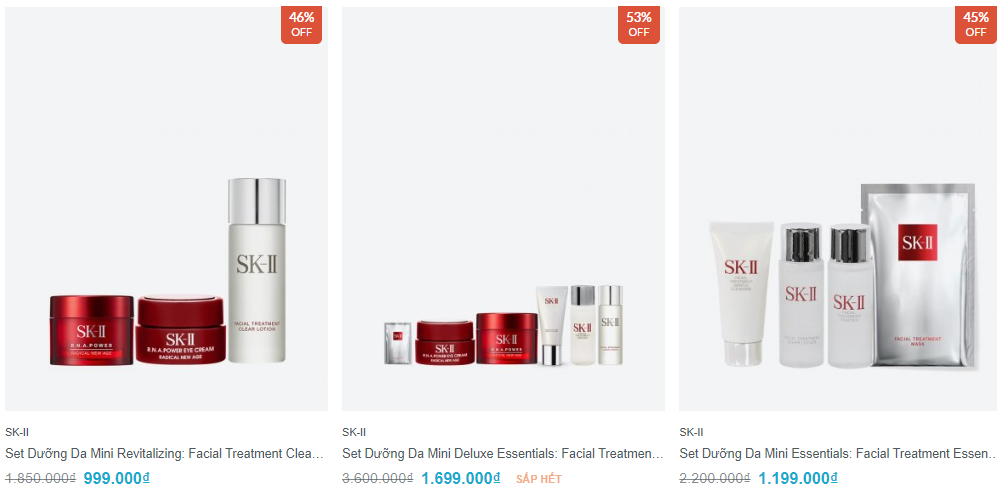Click the 53% OFF discount badge
The image size is (997, 501).
[x=638, y=25]
